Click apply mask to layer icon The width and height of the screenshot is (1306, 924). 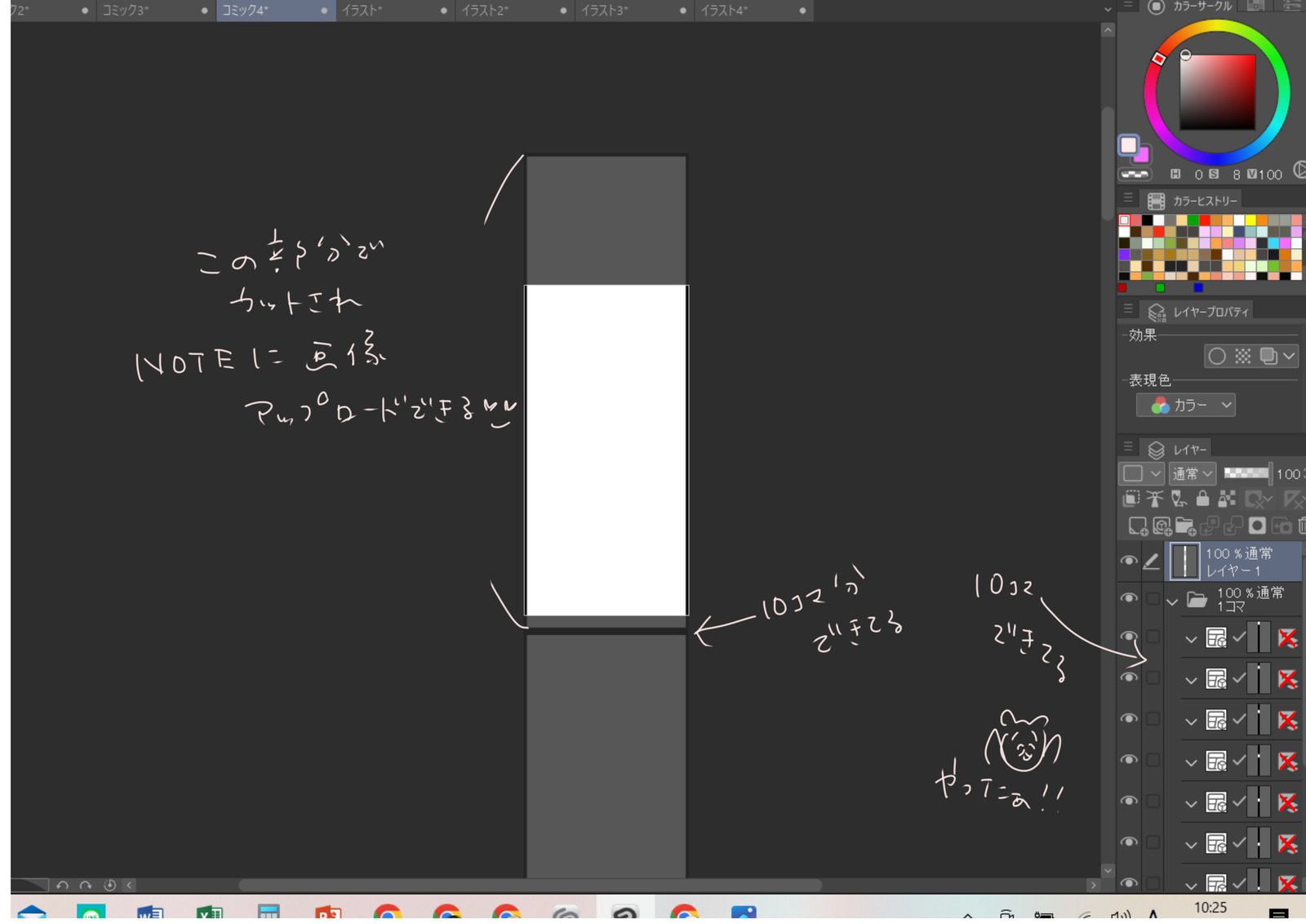click(x=1281, y=526)
